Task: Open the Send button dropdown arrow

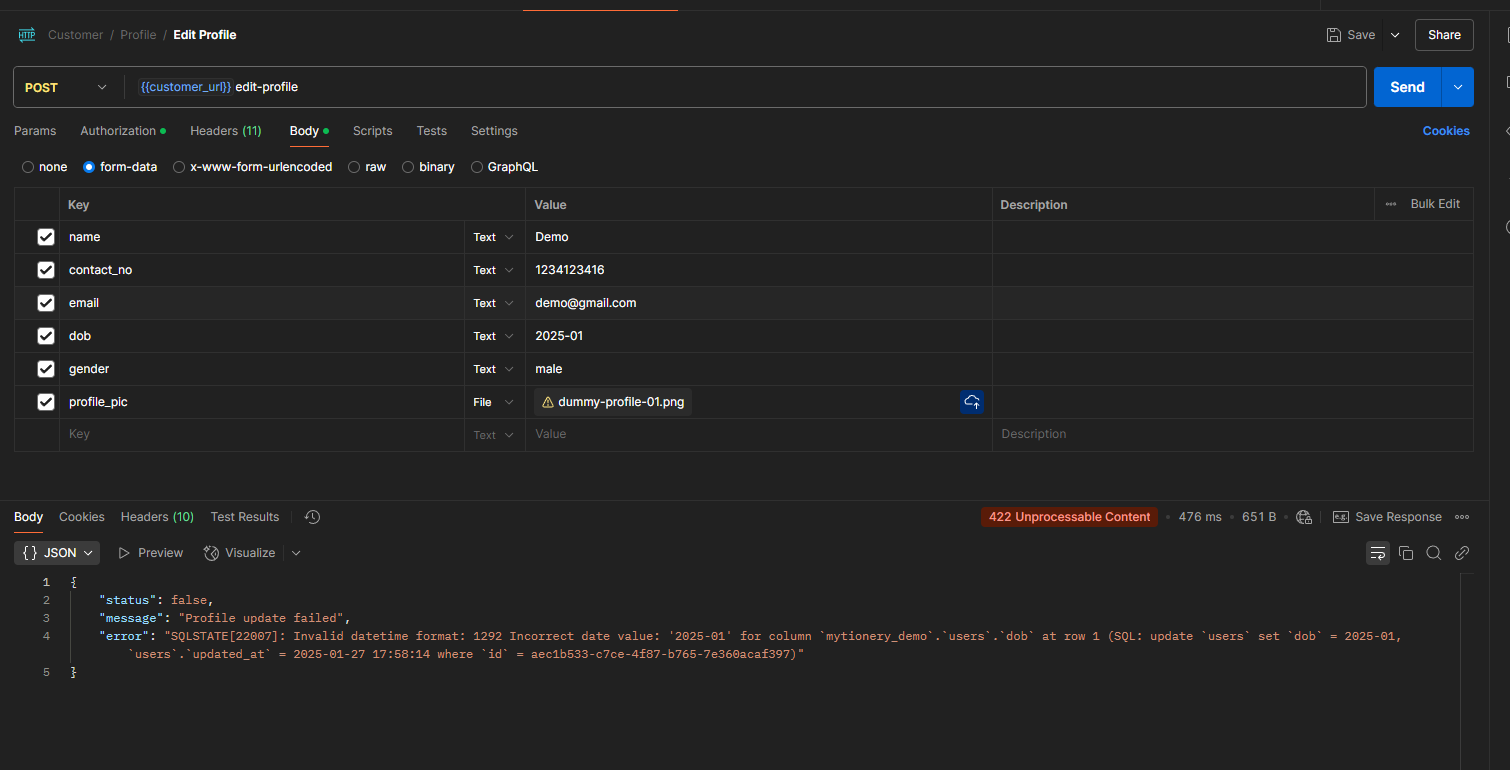Action: (x=1457, y=87)
